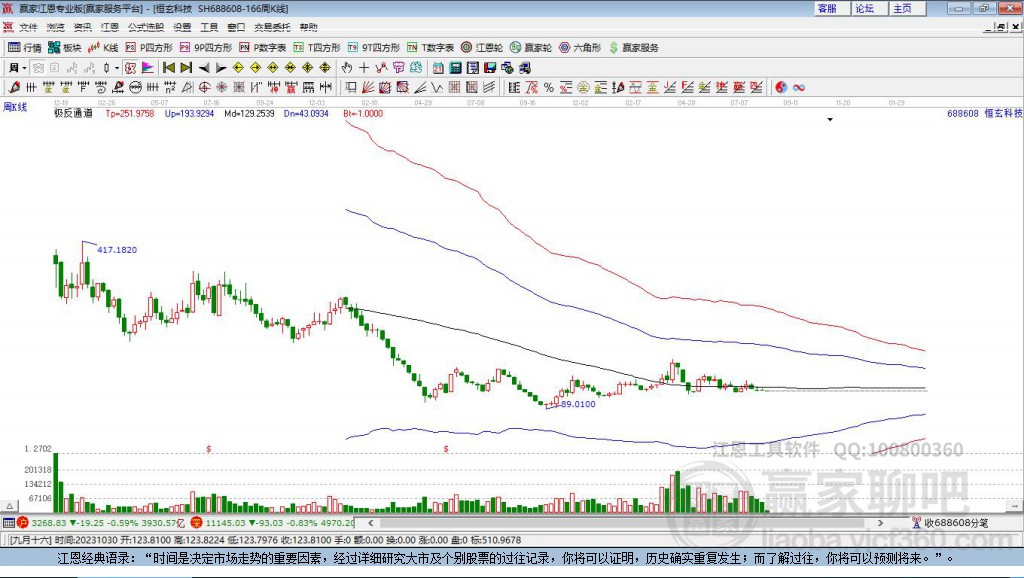The width and height of the screenshot is (1024, 578).
Task: Click the up triangle button beside volume panel
Action: click(10, 506)
